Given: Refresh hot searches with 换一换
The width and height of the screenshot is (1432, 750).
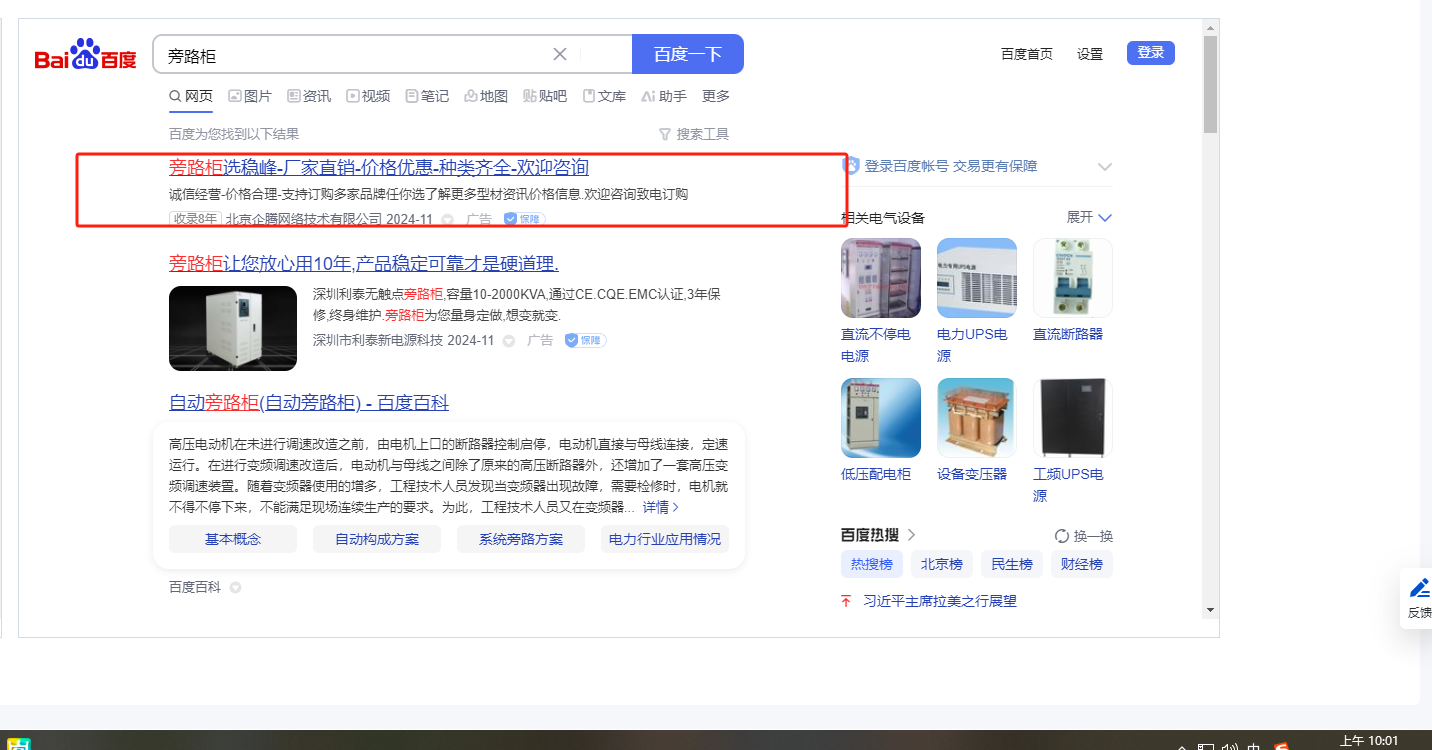Looking at the screenshot, I should pos(1084,536).
